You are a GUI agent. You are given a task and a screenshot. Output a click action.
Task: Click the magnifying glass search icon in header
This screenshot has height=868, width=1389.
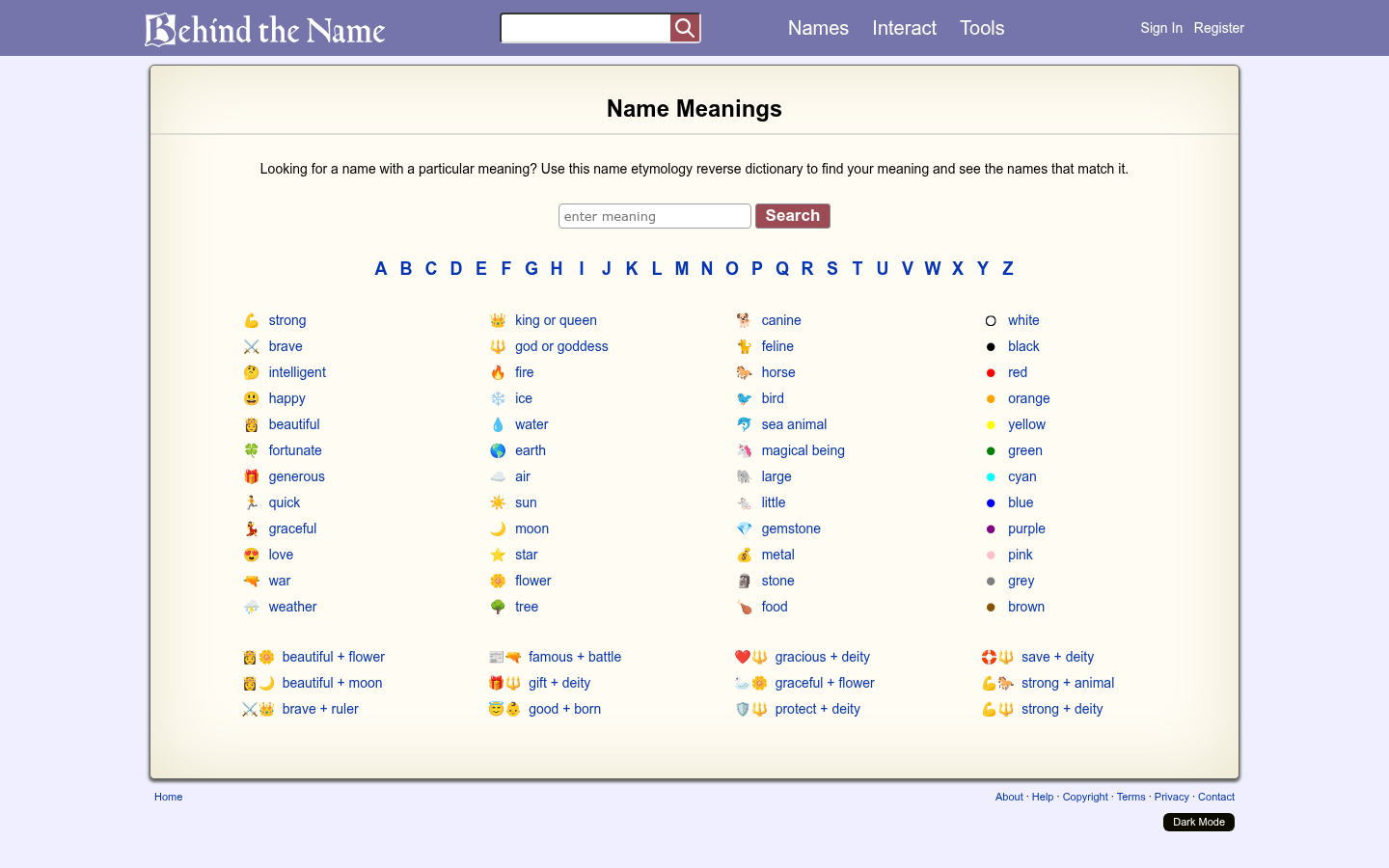pyautogui.click(x=685, y=28)
